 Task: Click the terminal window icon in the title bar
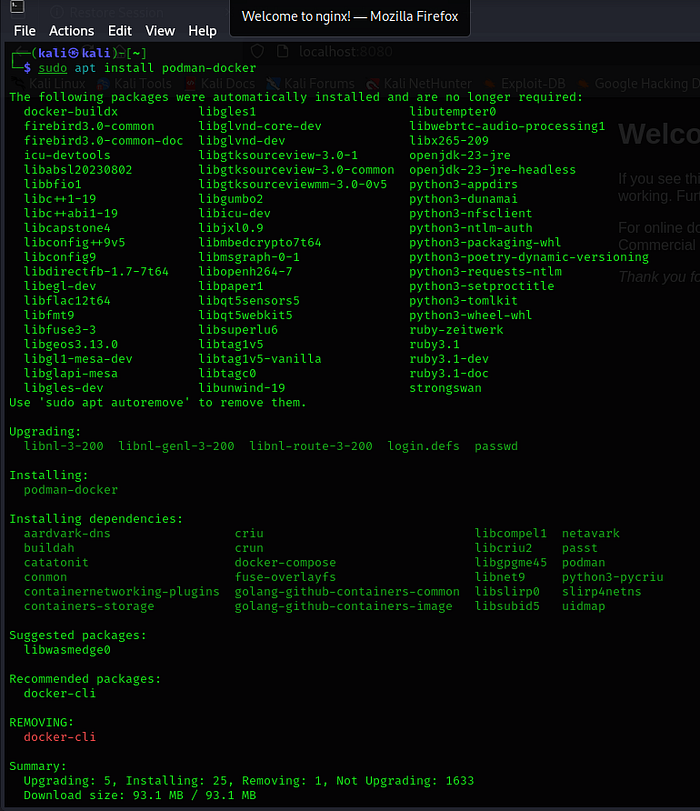point(17,6)
